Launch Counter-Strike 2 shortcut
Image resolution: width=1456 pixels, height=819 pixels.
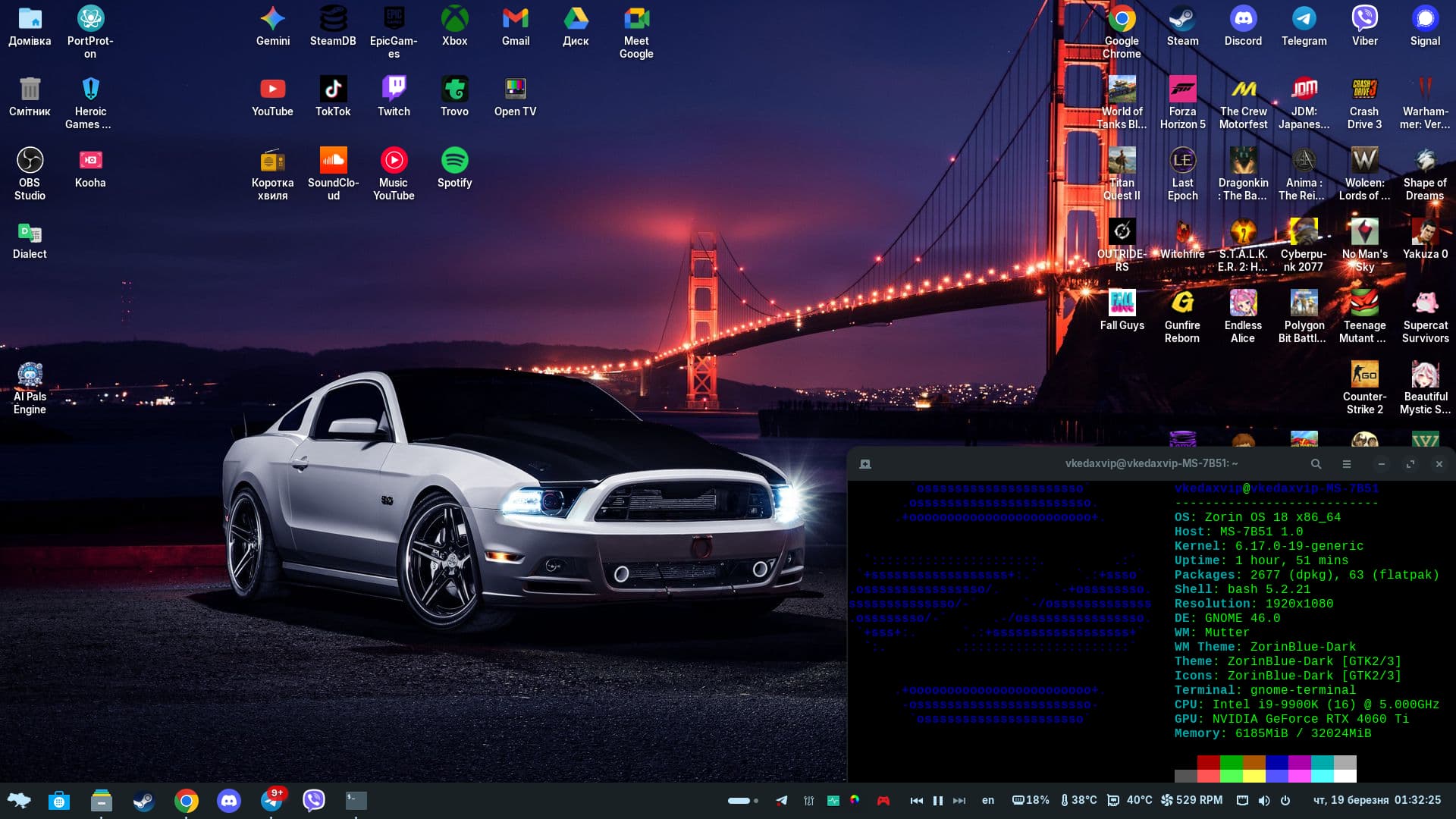tap(1364, 375)
